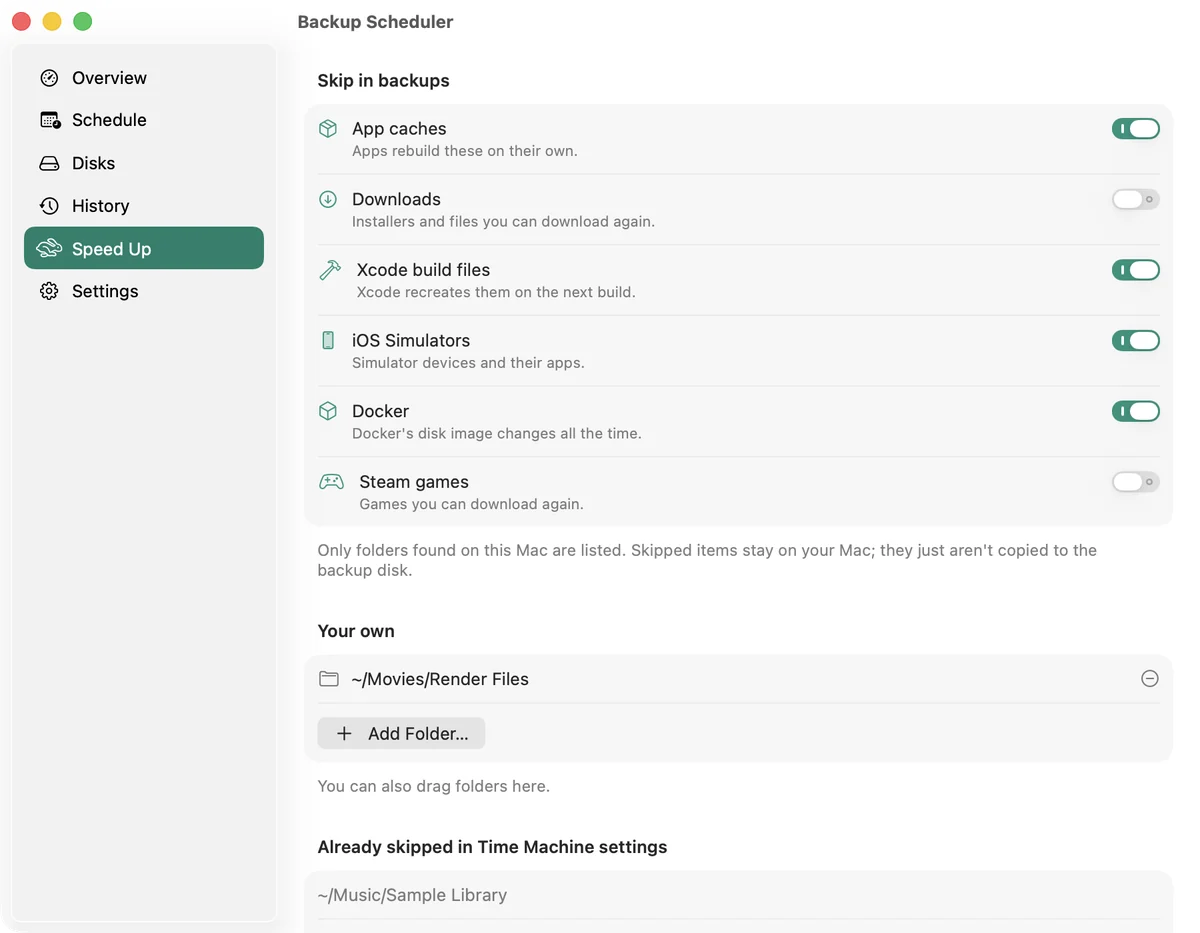Click "Games you can download again." description
The width and height of the screenshot is (1200, 933).
pos(471,504)
